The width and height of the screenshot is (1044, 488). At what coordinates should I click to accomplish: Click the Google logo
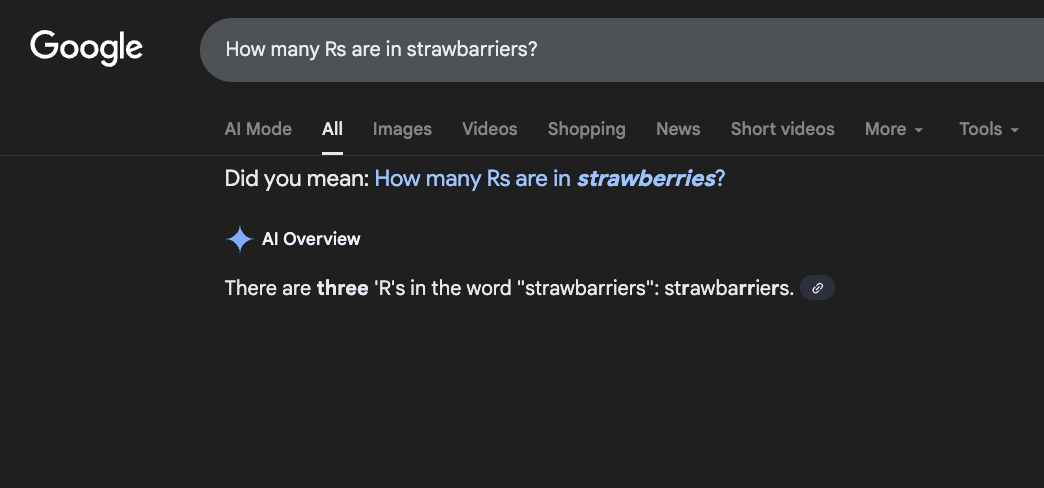[x=87, y=47]
